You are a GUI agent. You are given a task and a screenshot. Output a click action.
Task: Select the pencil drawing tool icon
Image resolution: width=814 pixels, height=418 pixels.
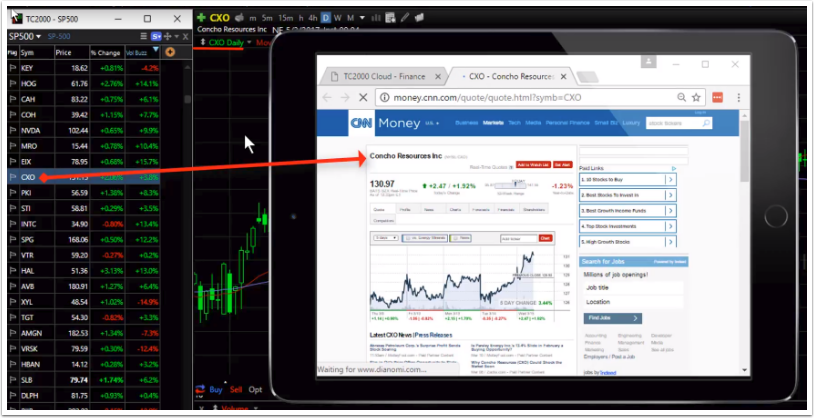404,18
